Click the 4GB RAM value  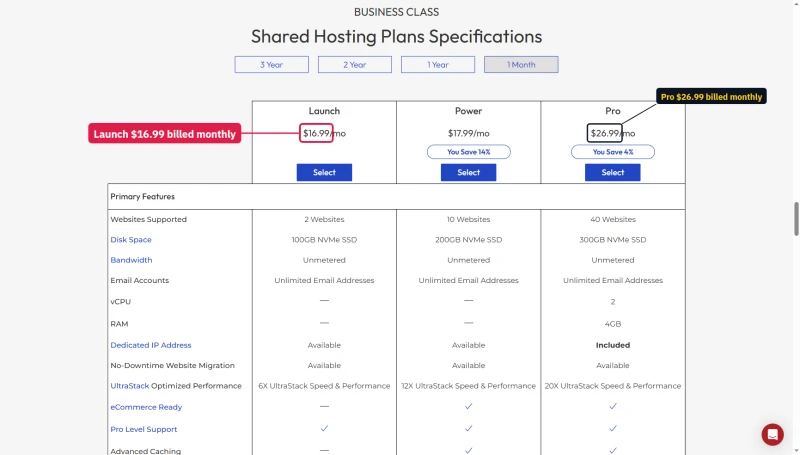pos(613,324)
